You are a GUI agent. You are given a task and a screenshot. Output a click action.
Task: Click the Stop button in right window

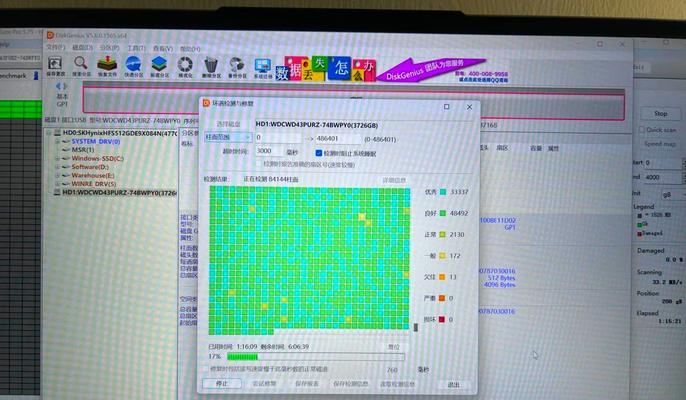[660, 113]
